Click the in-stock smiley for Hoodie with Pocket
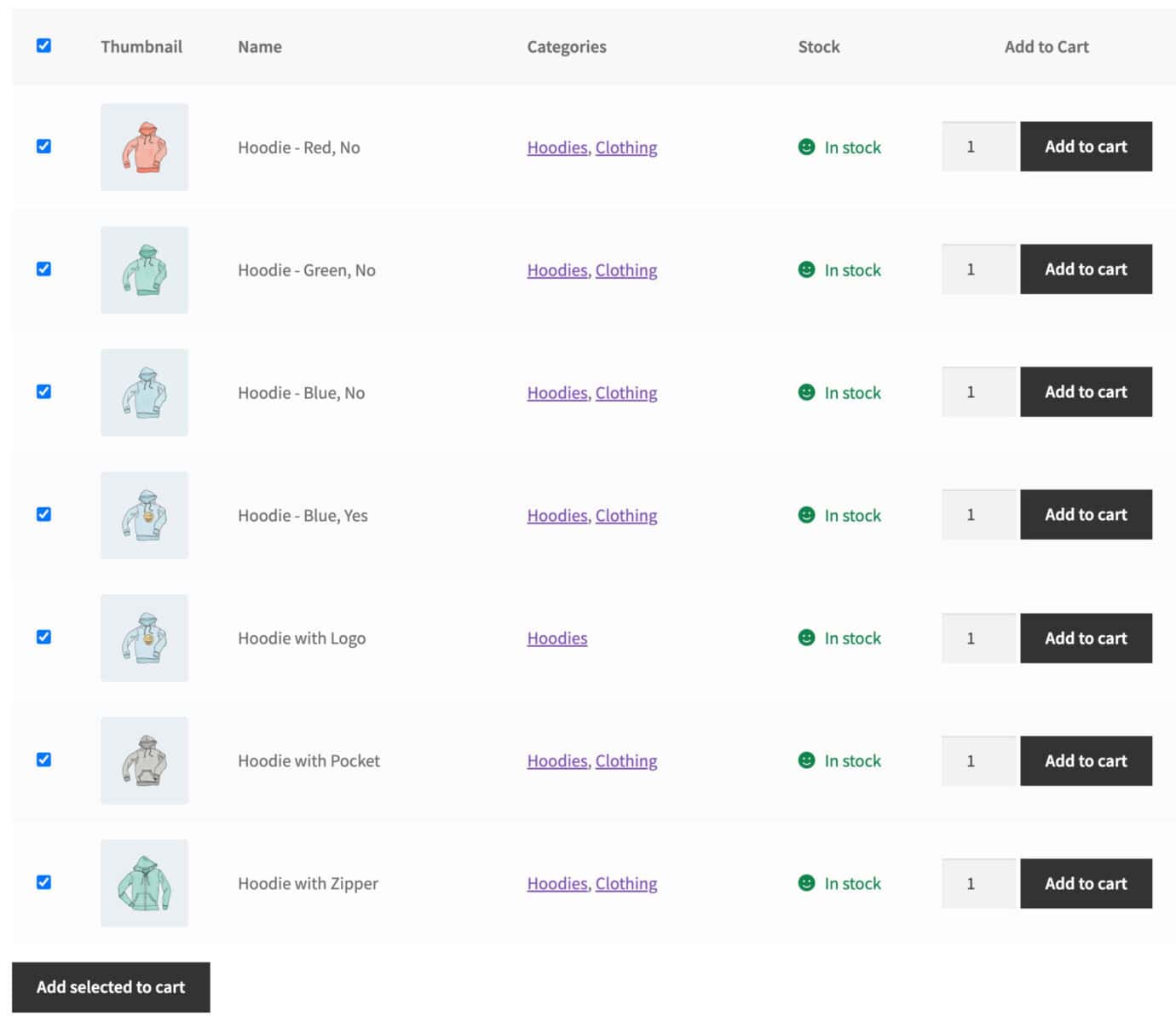Image resolution: width=1176 pixels, height=1023 pixels. (x=806, y=760)
